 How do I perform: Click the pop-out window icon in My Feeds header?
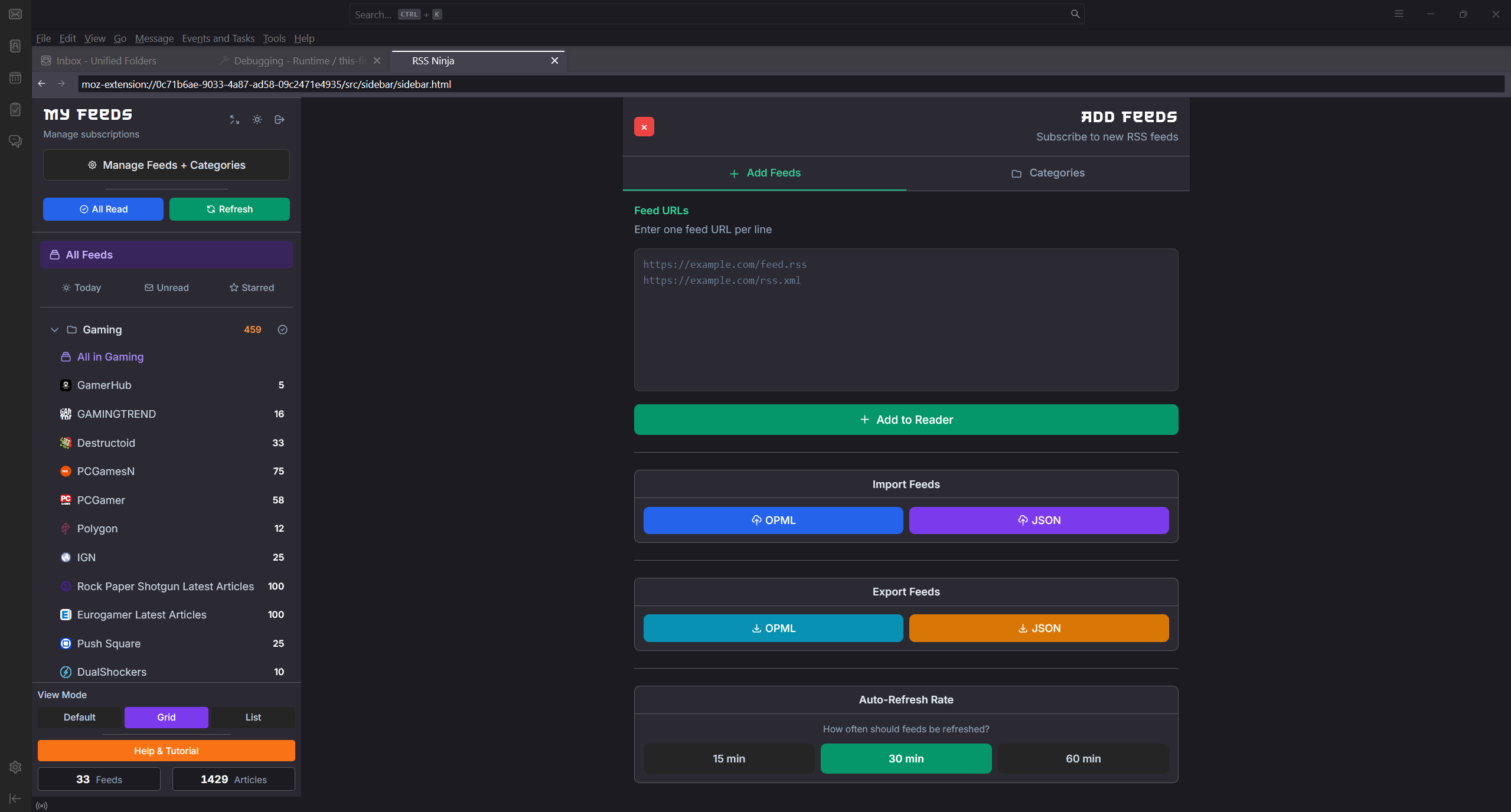point(280,120)
